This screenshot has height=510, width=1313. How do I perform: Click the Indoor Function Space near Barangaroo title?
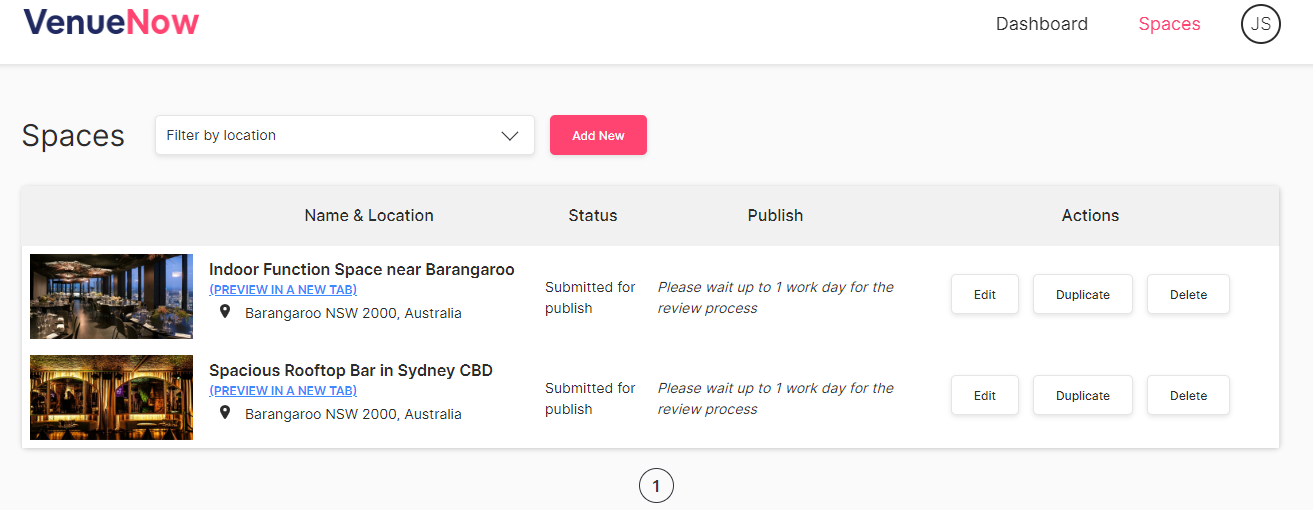[x=362, y=269]
